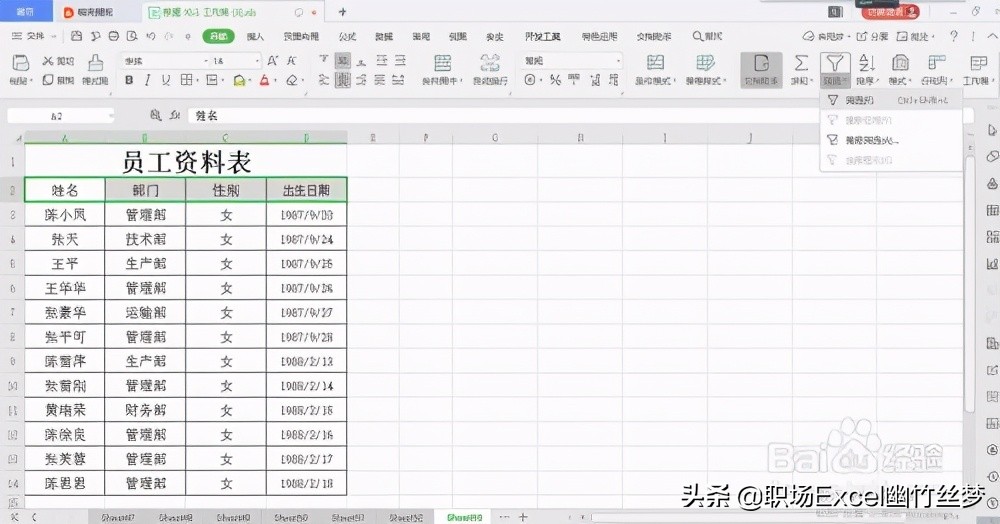Click the formula bar input field
The height and width of the screenshot is (524, 1000).
click(x=500, y=116)
